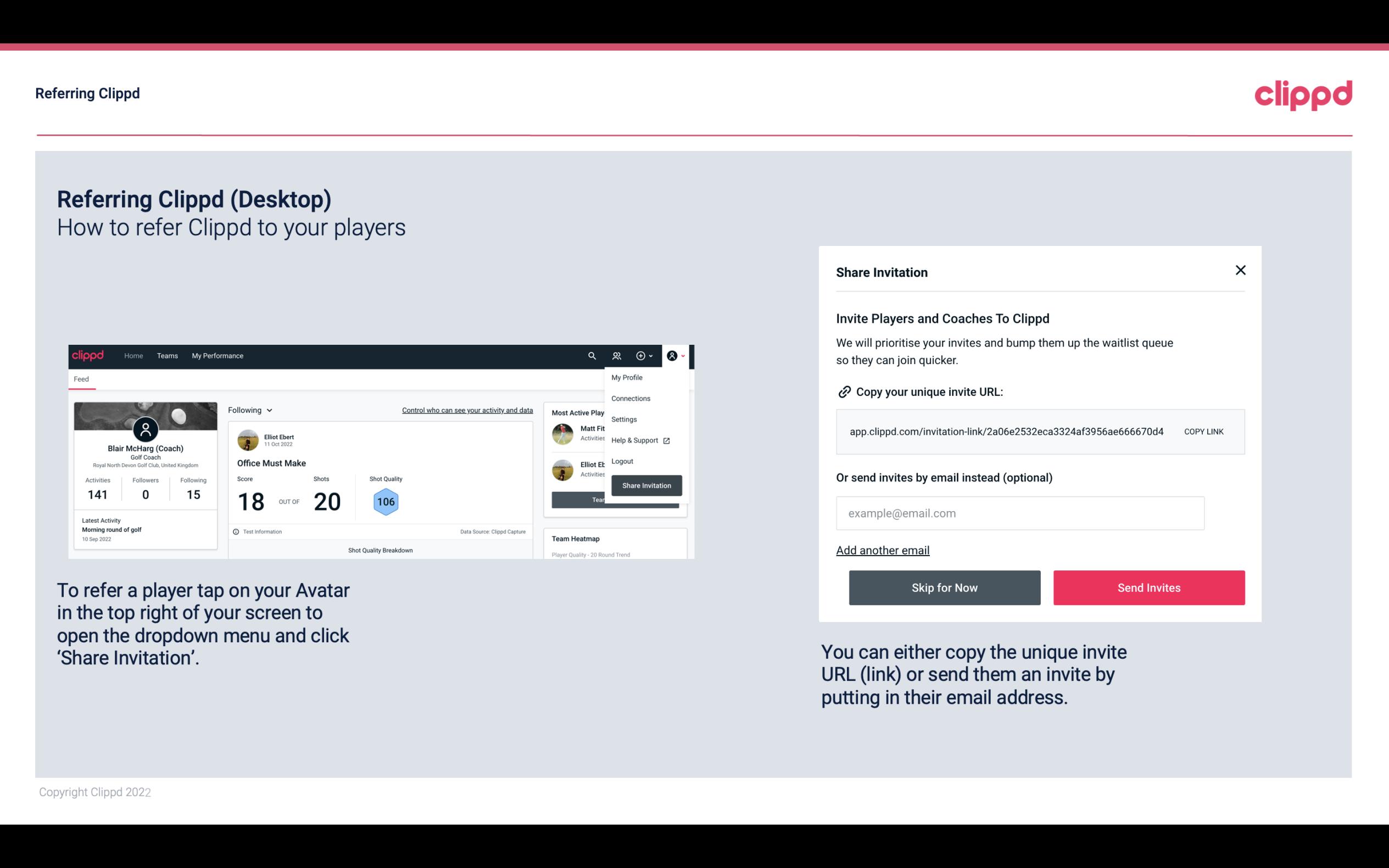Click the Skip for Now button
Screen dimensions: 1389x868
pos(944,588)
